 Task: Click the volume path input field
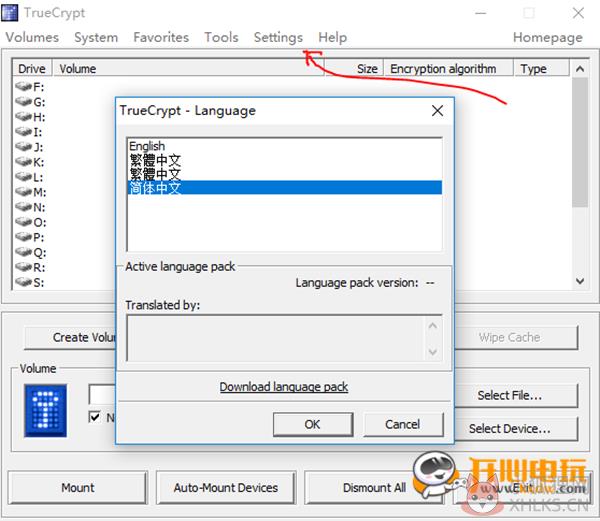(x=102, y=395)
